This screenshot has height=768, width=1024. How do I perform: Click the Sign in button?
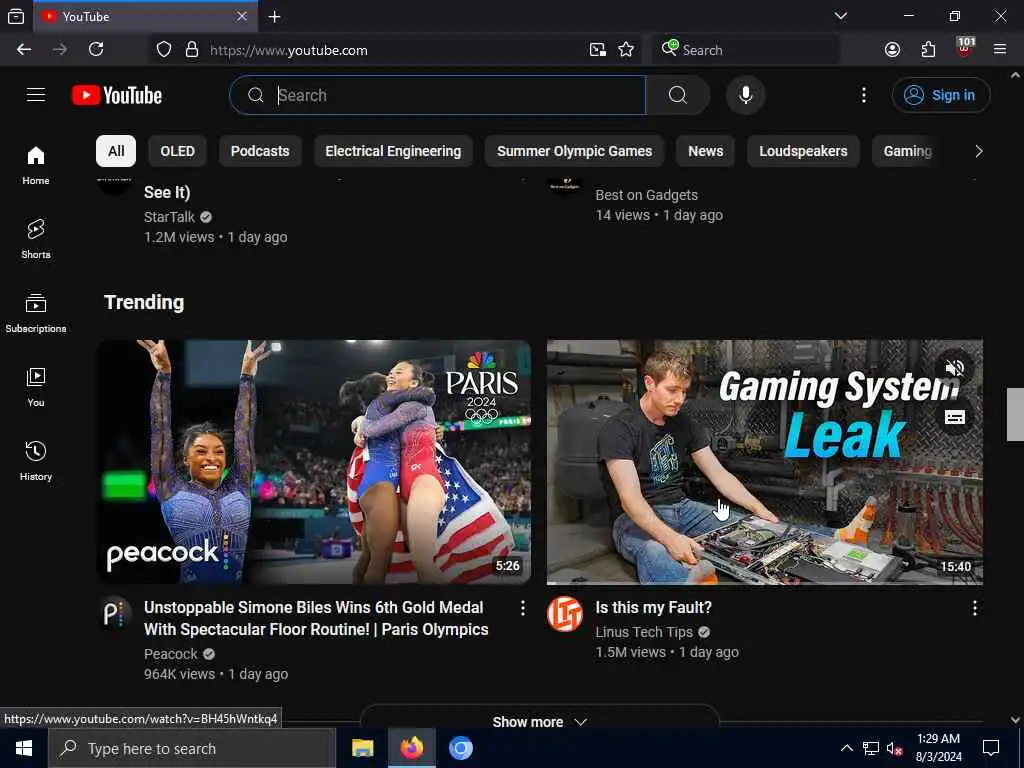pos(940,95)
